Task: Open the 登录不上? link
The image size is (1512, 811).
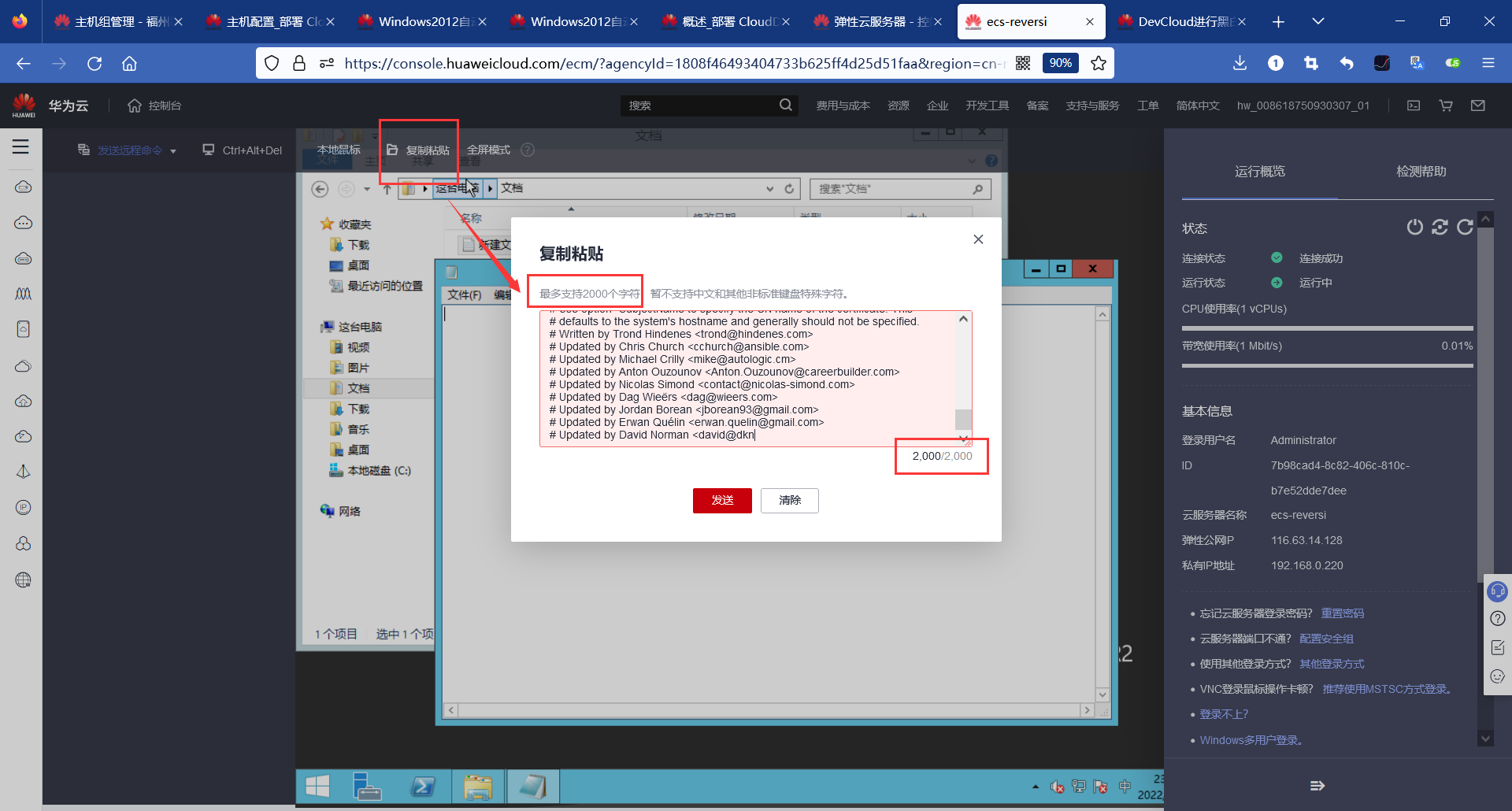Action: pyautogui.click(x=1224, y=714)
